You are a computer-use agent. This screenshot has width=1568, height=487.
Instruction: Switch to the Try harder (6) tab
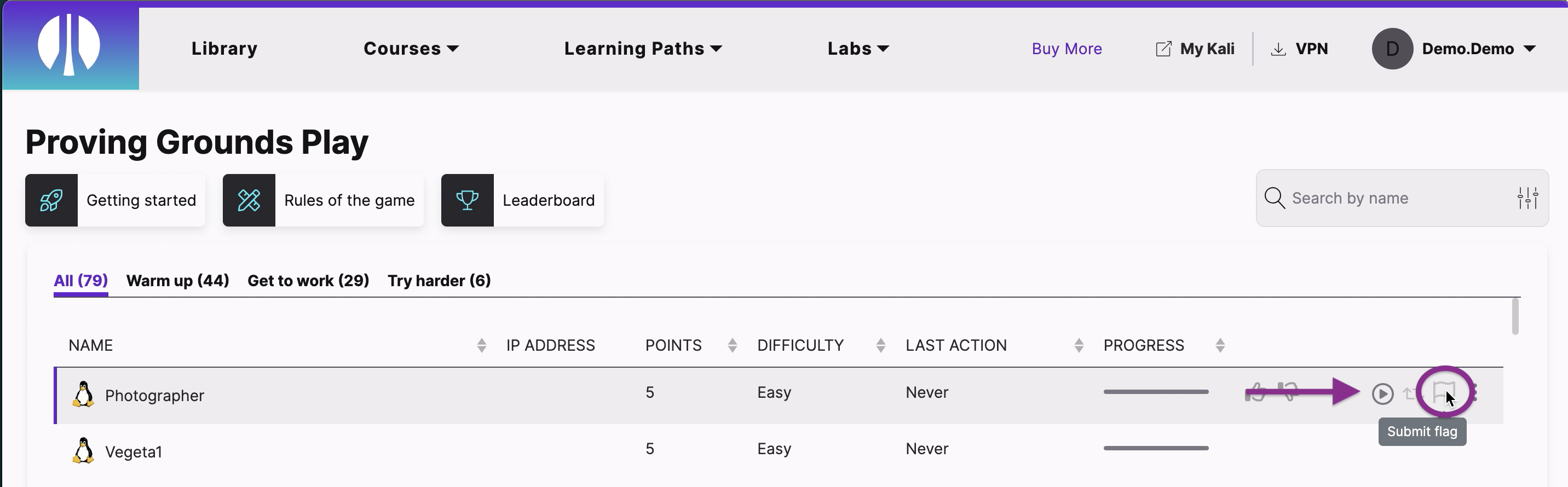439,281
